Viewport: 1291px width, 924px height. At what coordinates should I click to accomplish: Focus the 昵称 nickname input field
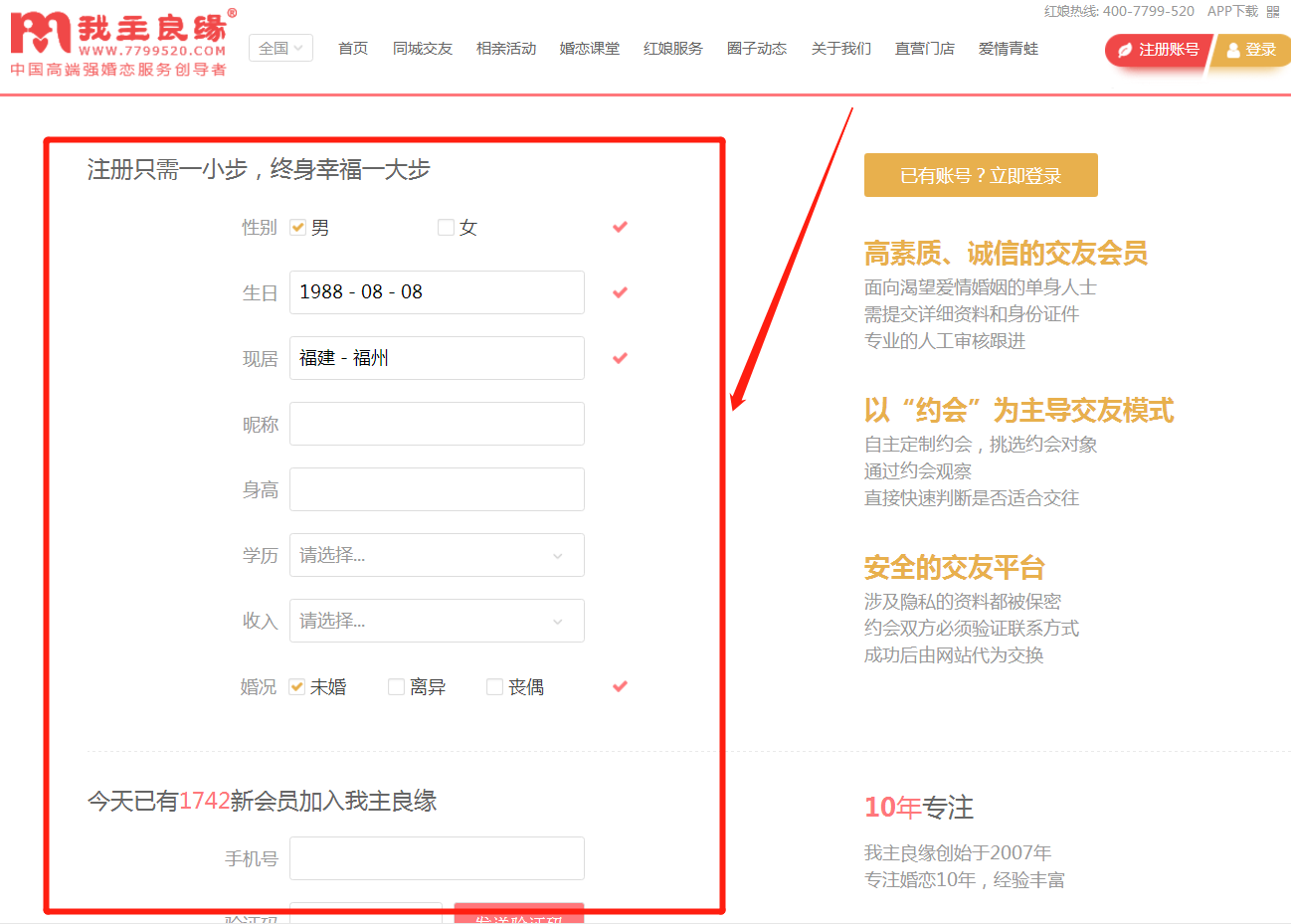pyautogui.click(x=437, y=424)
